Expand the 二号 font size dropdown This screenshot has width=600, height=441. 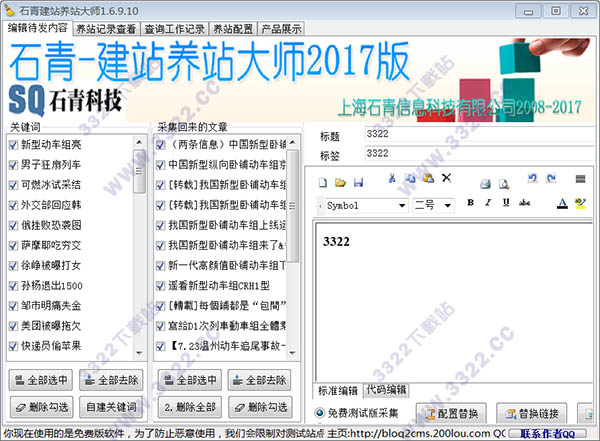point(447,206)
